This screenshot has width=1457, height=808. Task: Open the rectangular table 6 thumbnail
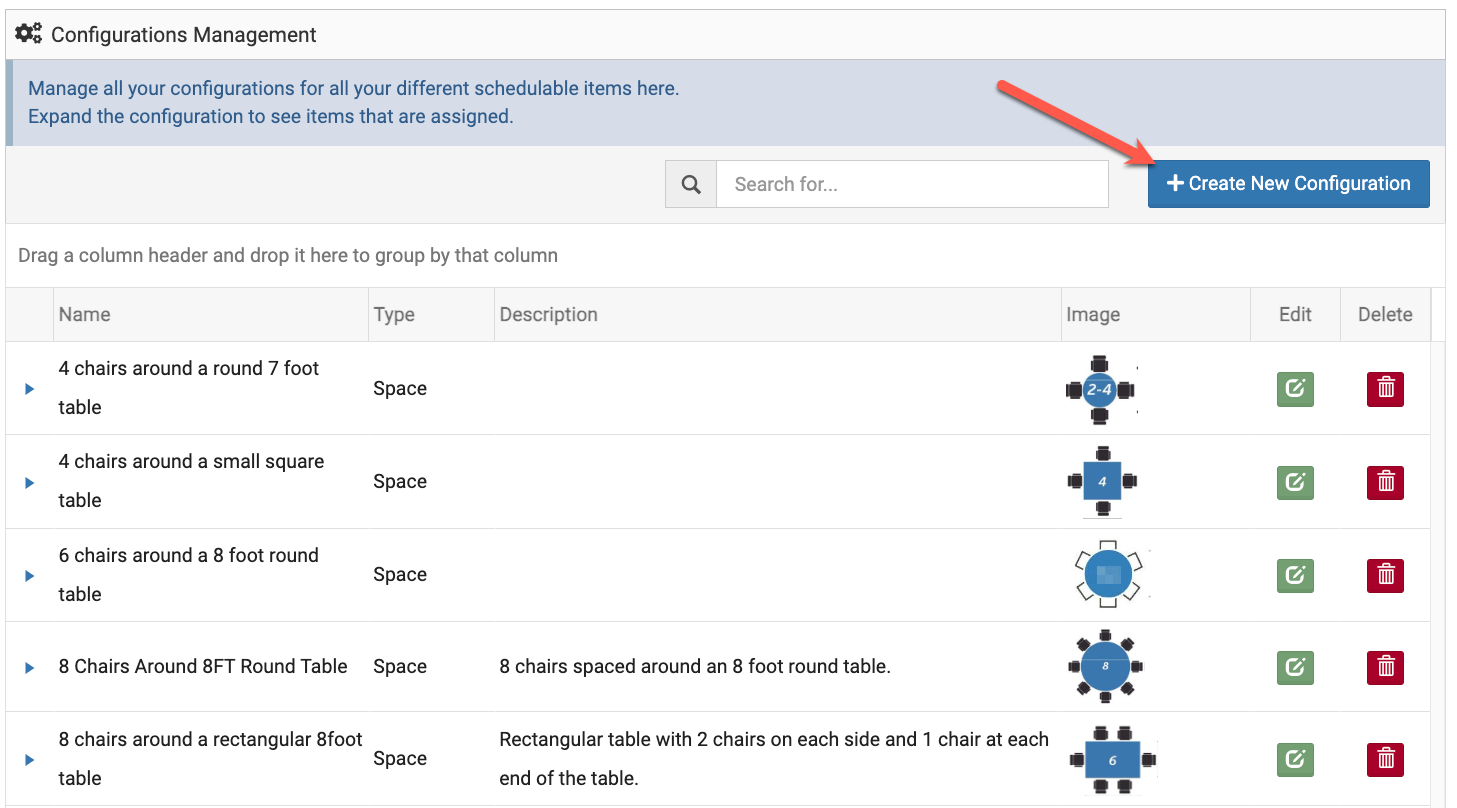pos(1112,758)
